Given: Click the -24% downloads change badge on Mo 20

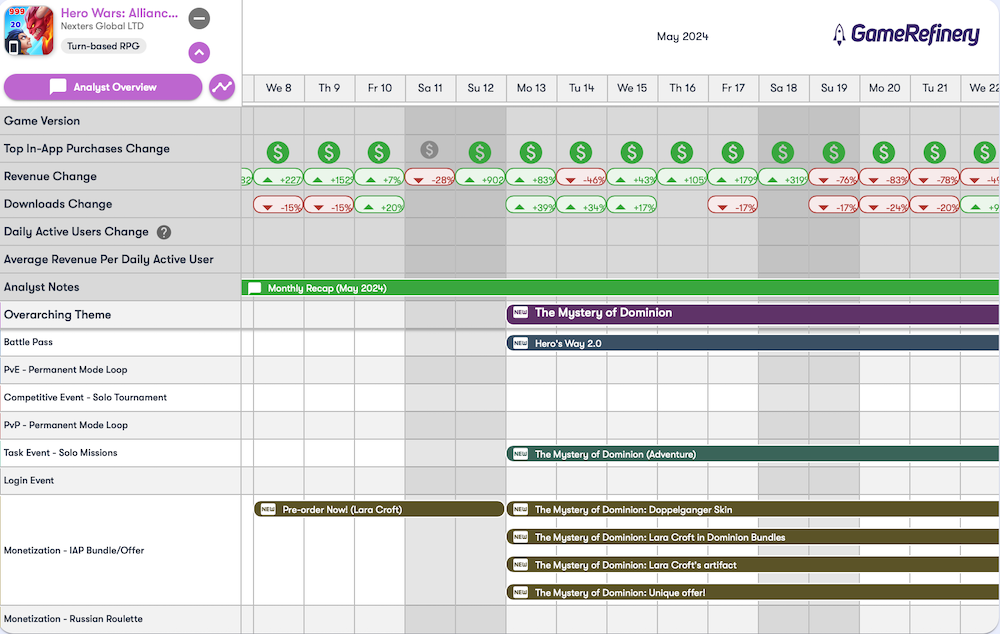Looking at the screenshot, I should 884,205.
